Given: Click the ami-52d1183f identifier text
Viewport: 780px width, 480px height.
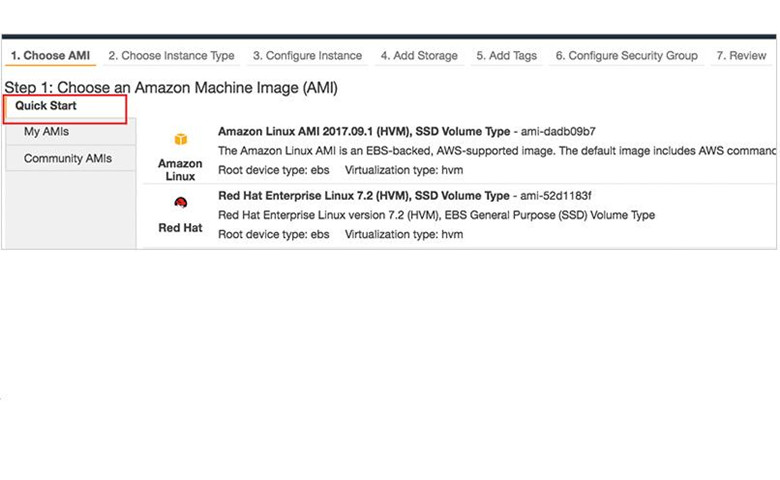Looking at the screenshot, I should coord(556,196).
